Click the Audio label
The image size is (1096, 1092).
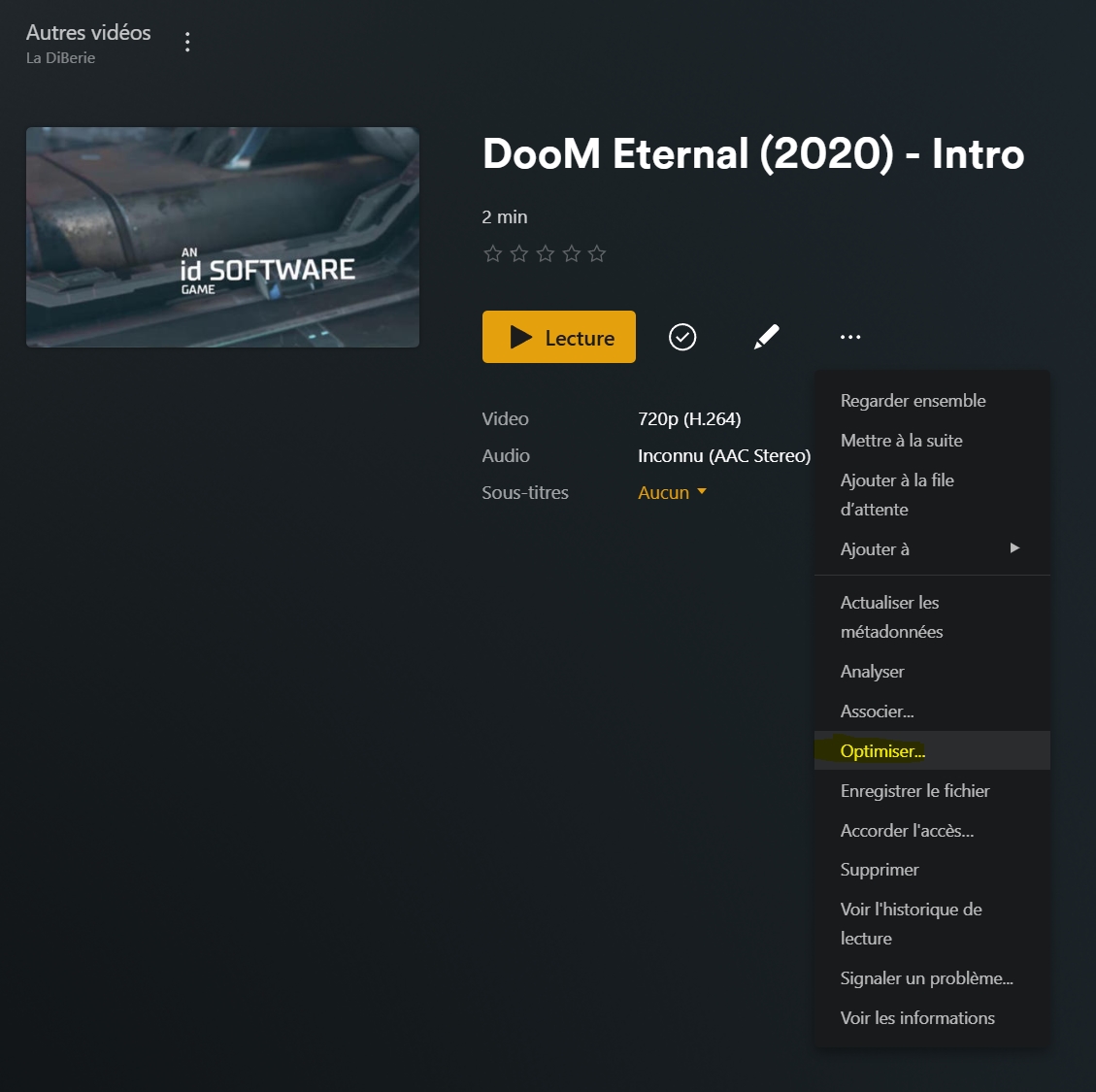coord(506,456)
